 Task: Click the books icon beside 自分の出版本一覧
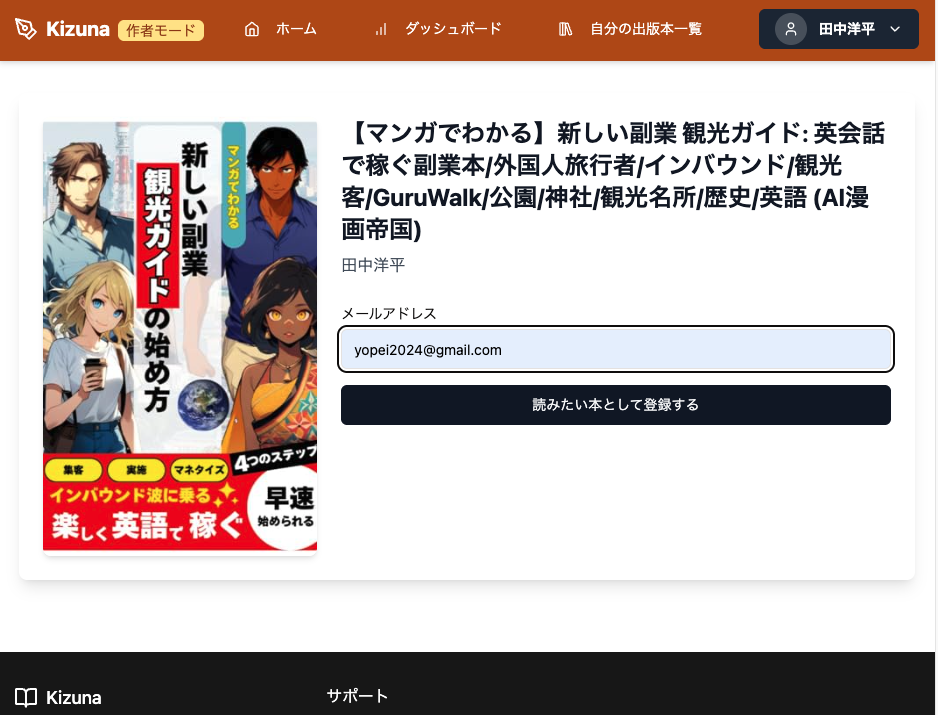pos(566,29)
